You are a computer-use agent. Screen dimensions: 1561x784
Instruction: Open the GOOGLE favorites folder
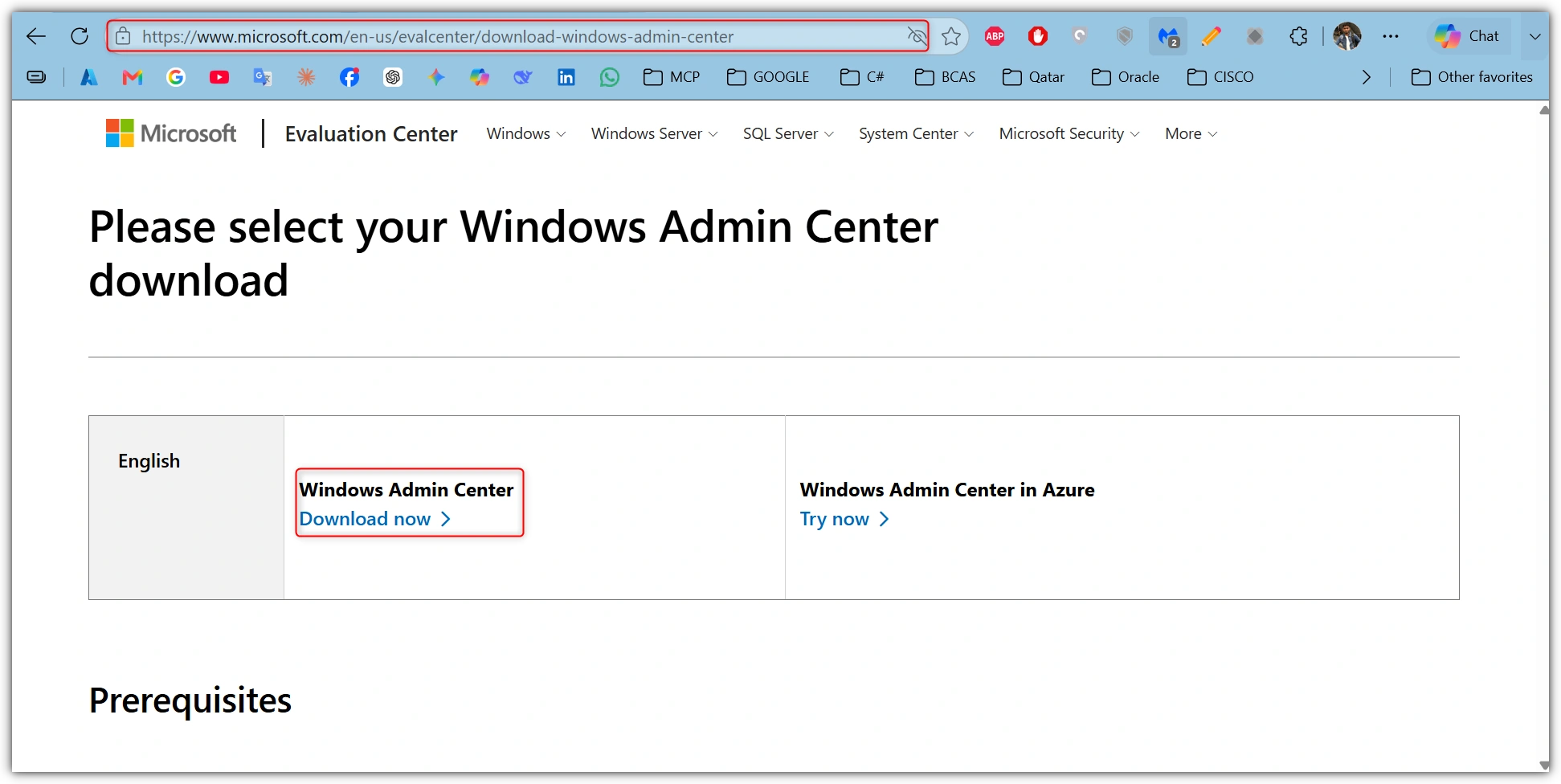pyautogui.click(x=768, y=77)
